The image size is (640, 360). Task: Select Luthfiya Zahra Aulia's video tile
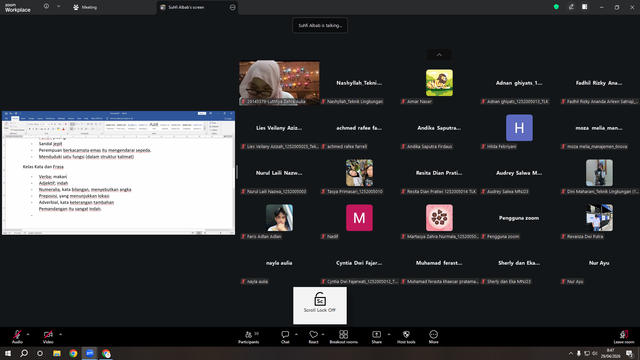pos(279,83)
